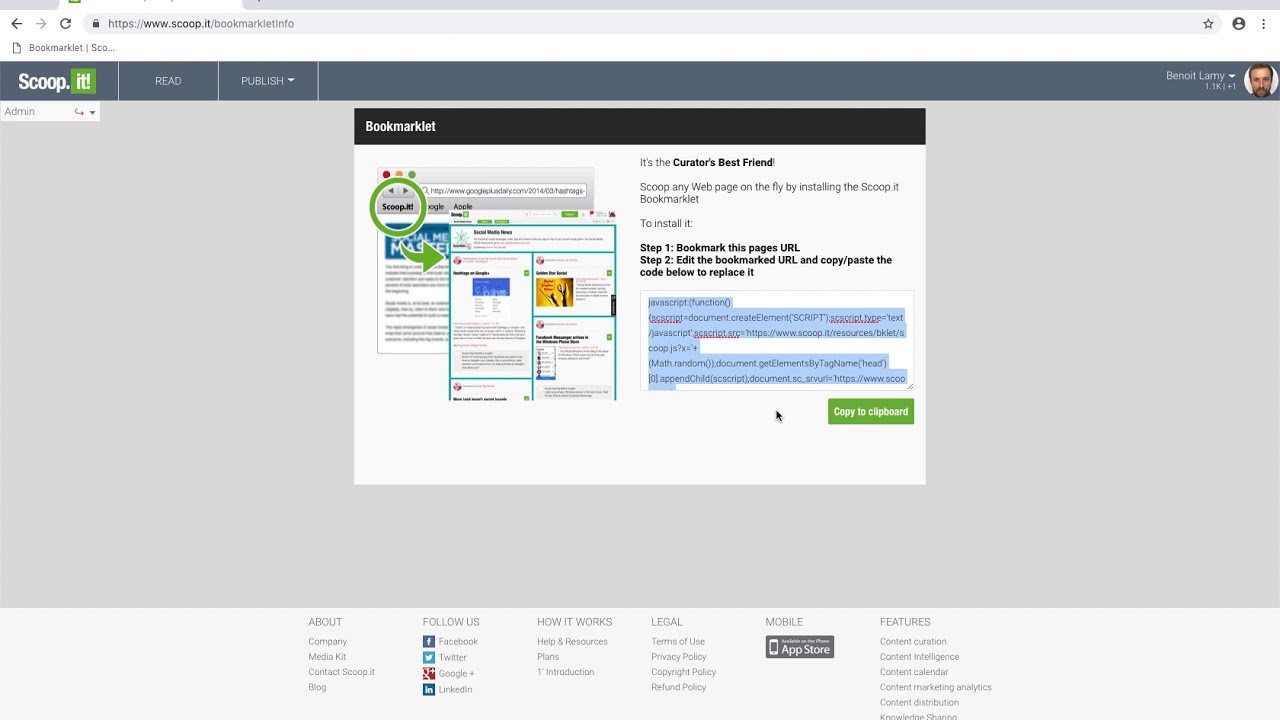
Task: Open the Facebook text link
Action: point(458,642)
